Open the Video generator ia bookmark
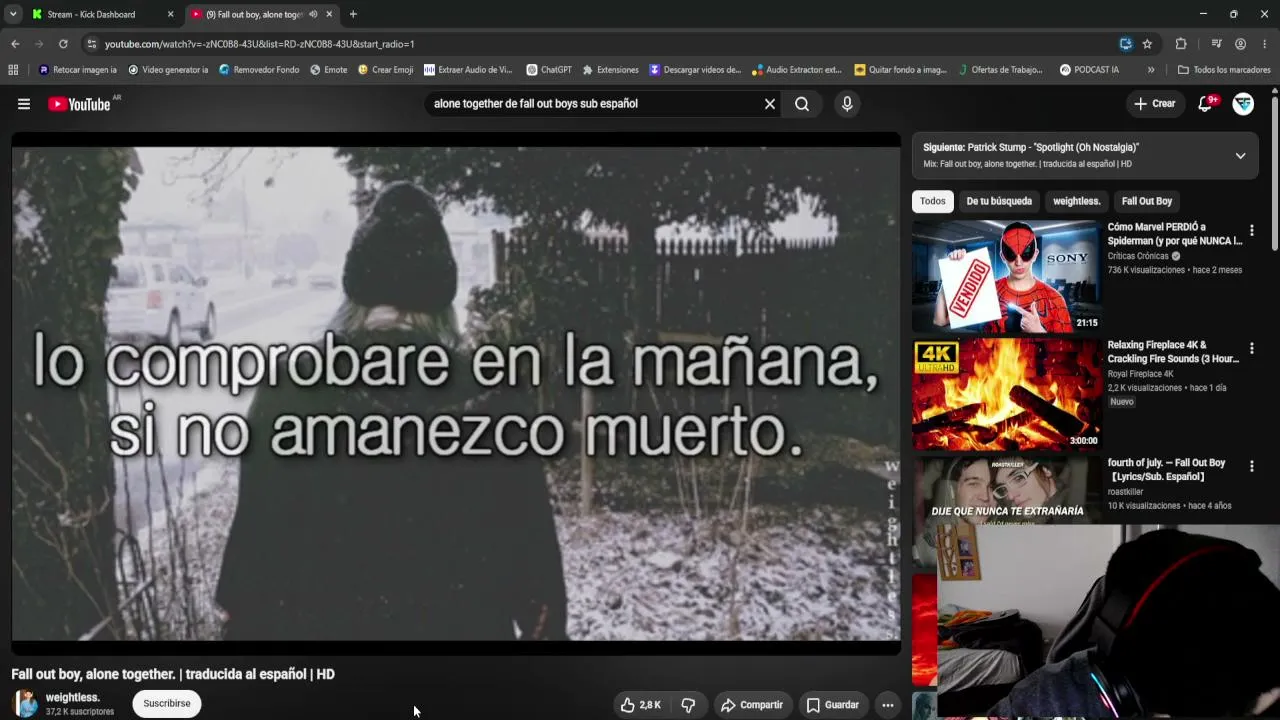 (168, 70)
